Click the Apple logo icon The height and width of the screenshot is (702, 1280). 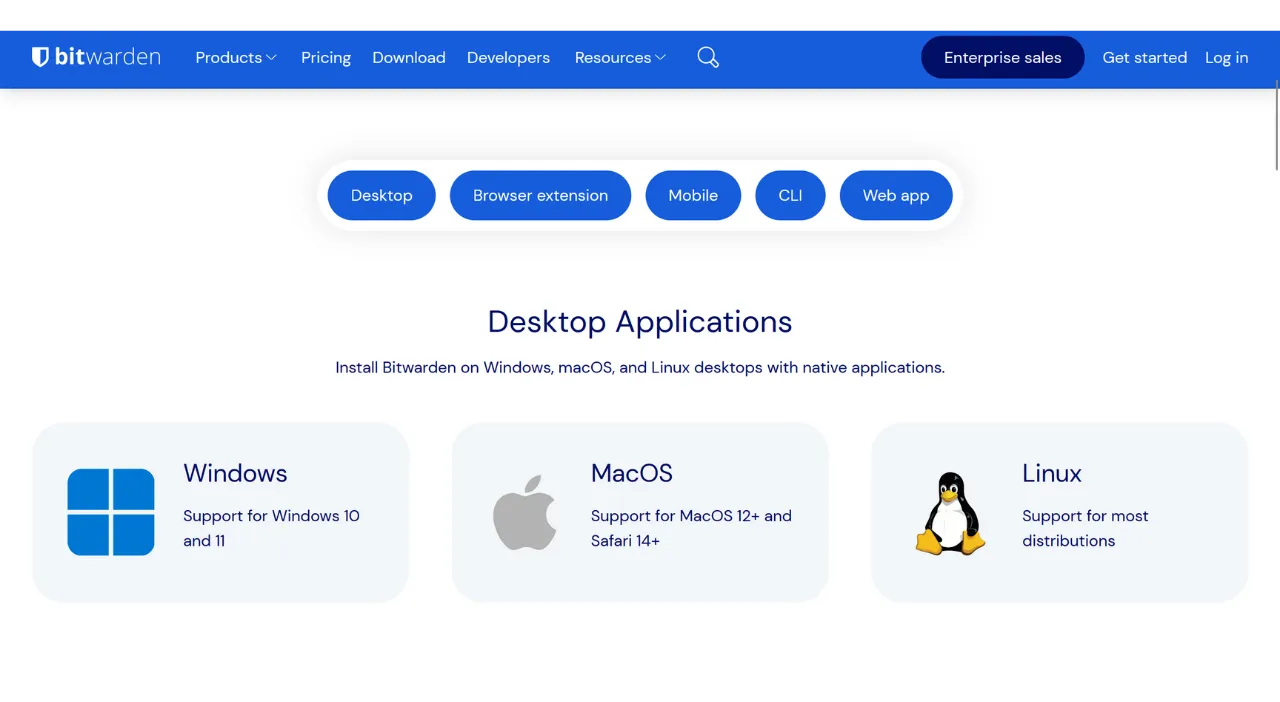525,512
